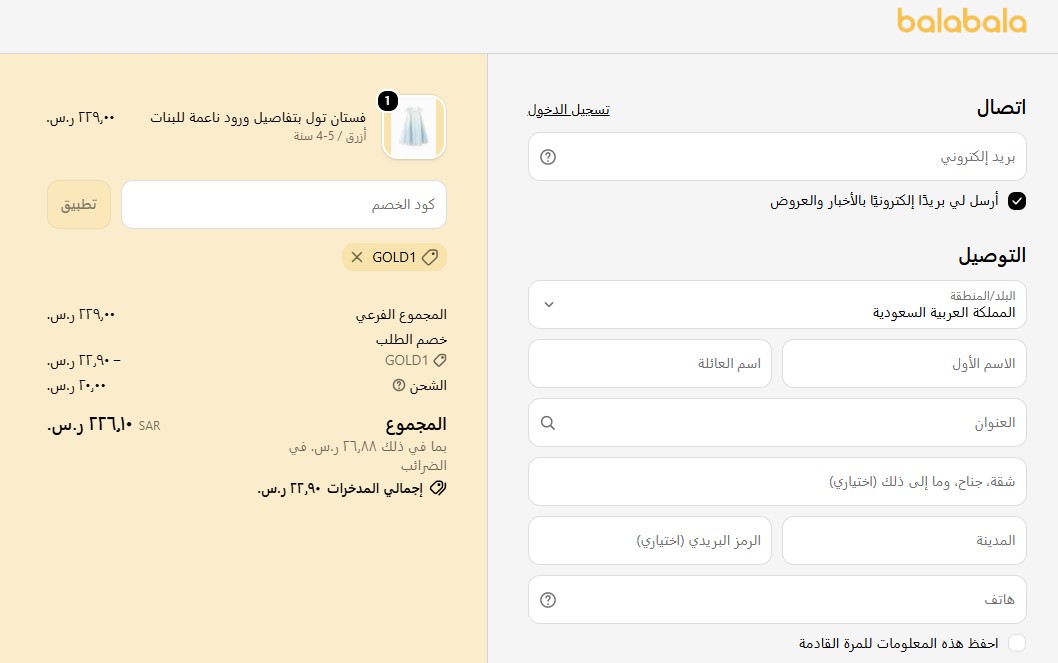
Task: Focus the discount code input field
Action: pyautogui.click(x=284, y=204)
